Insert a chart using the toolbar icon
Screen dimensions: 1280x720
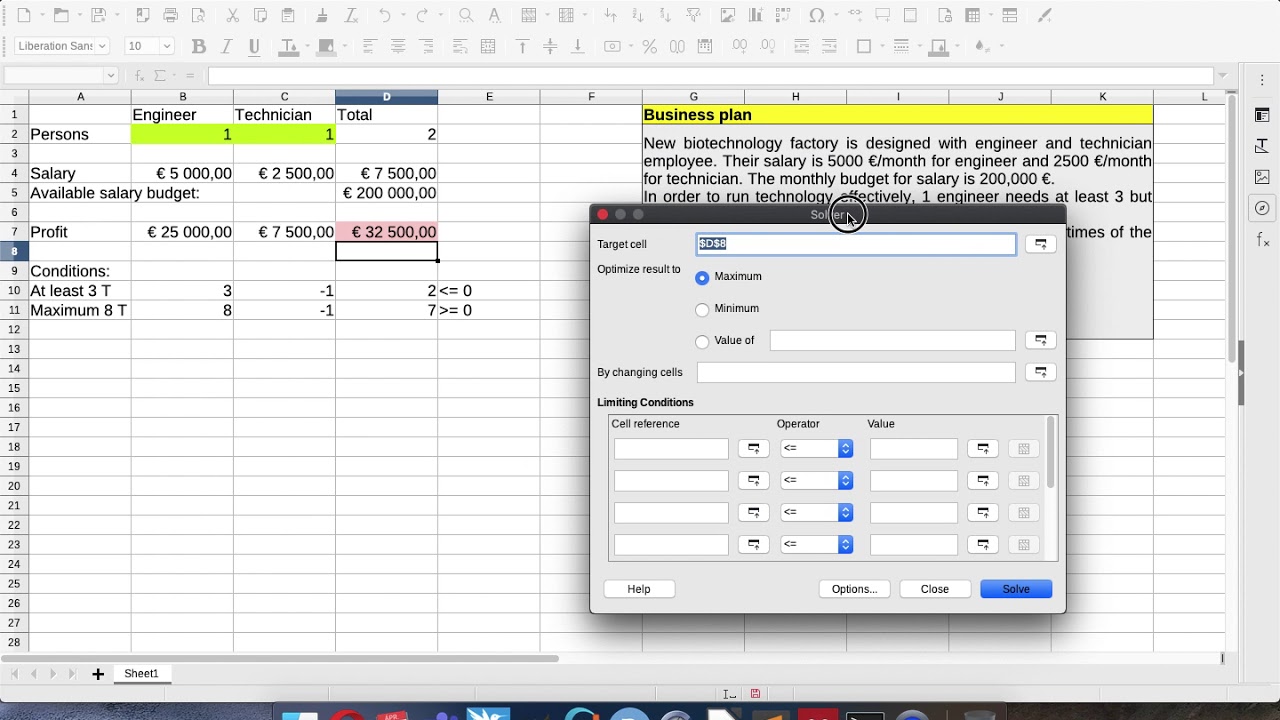tap(756, 16)
